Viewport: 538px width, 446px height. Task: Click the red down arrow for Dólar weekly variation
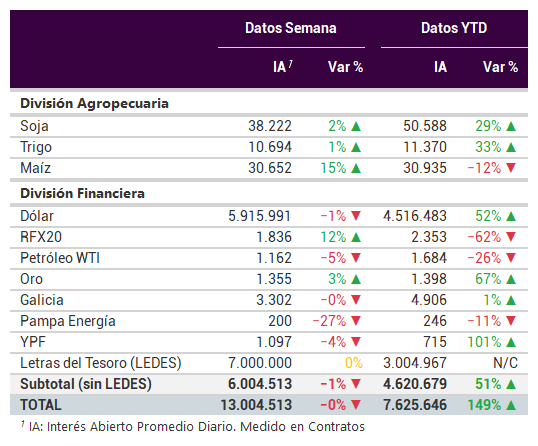pyautogui.click(x=356, y=216)
